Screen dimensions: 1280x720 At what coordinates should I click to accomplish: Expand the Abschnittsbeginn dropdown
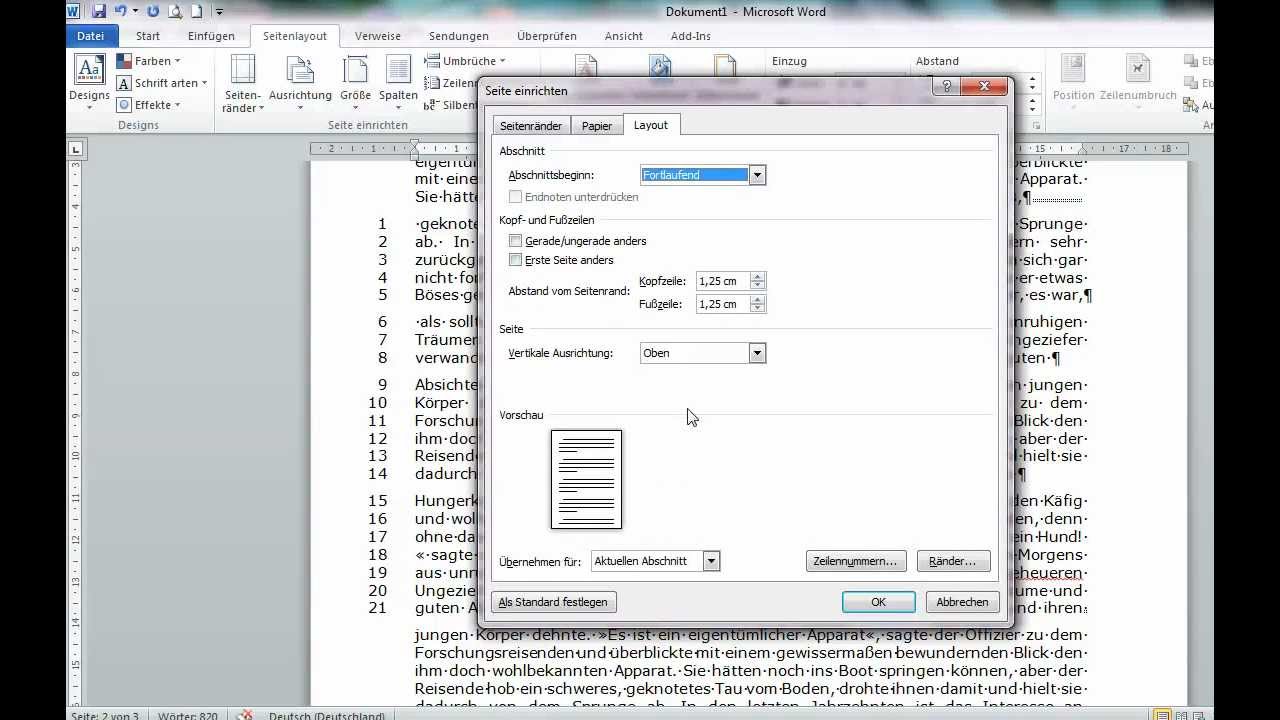pyautogui.click(x=757, y=175)
